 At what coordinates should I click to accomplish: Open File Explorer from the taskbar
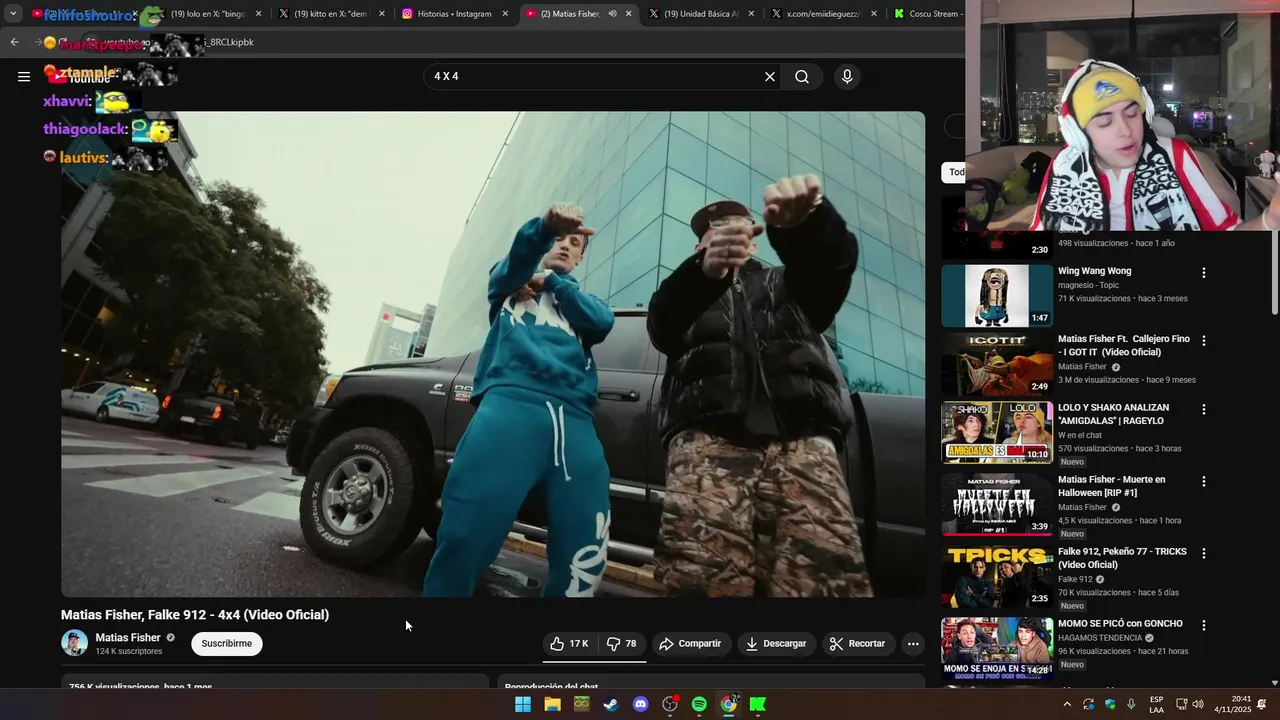[x=552, y=704]
